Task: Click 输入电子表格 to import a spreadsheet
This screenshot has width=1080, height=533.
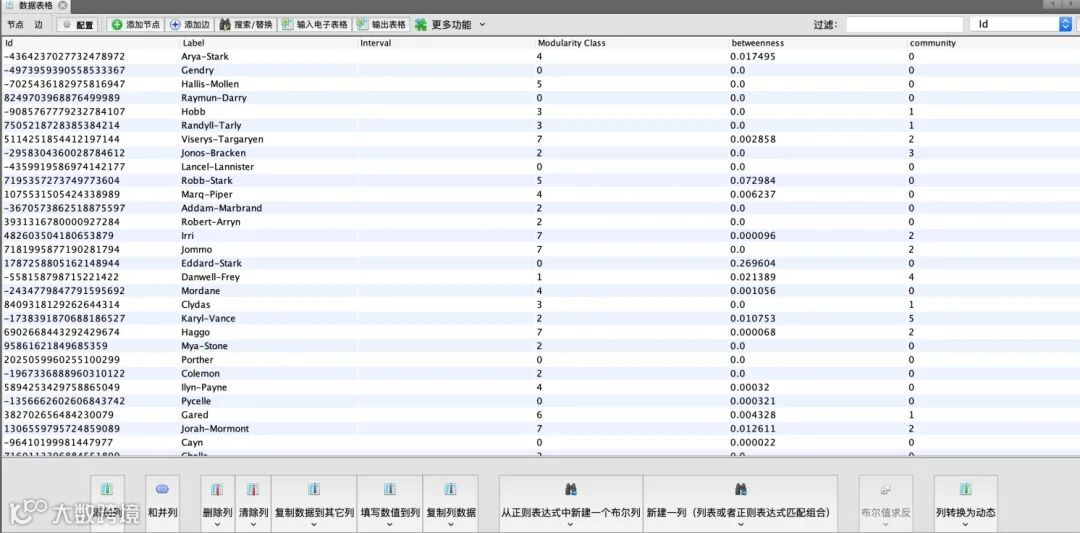Action: point(315,24)
